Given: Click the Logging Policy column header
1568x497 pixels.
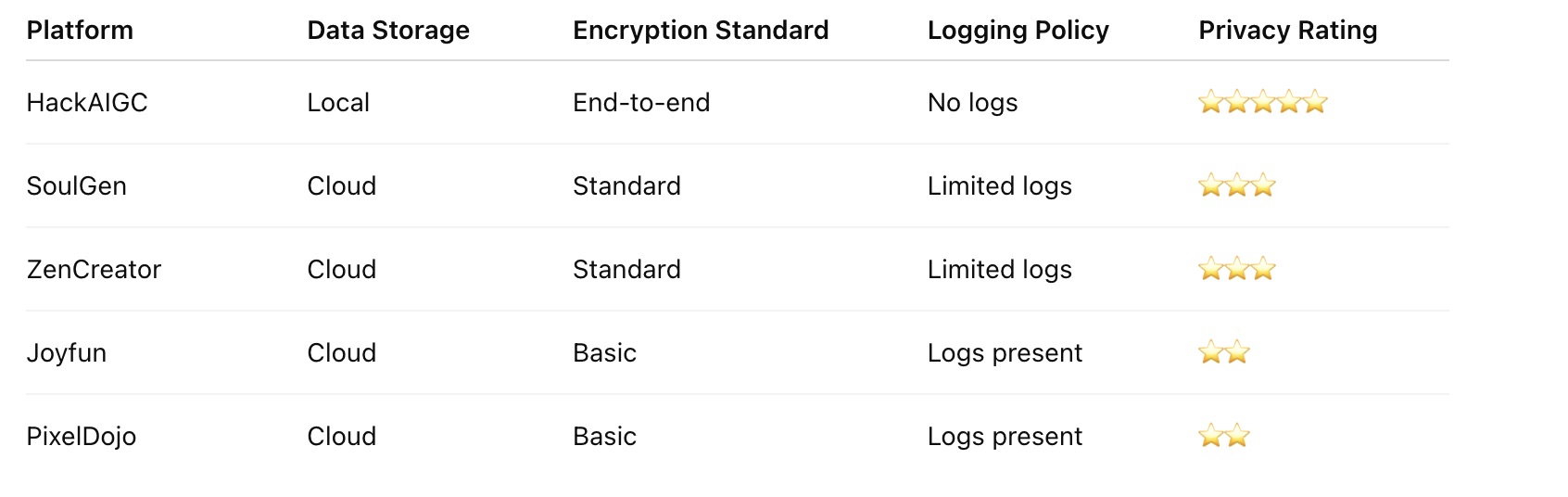Looking at the screenshot, I should [1018, 31].
